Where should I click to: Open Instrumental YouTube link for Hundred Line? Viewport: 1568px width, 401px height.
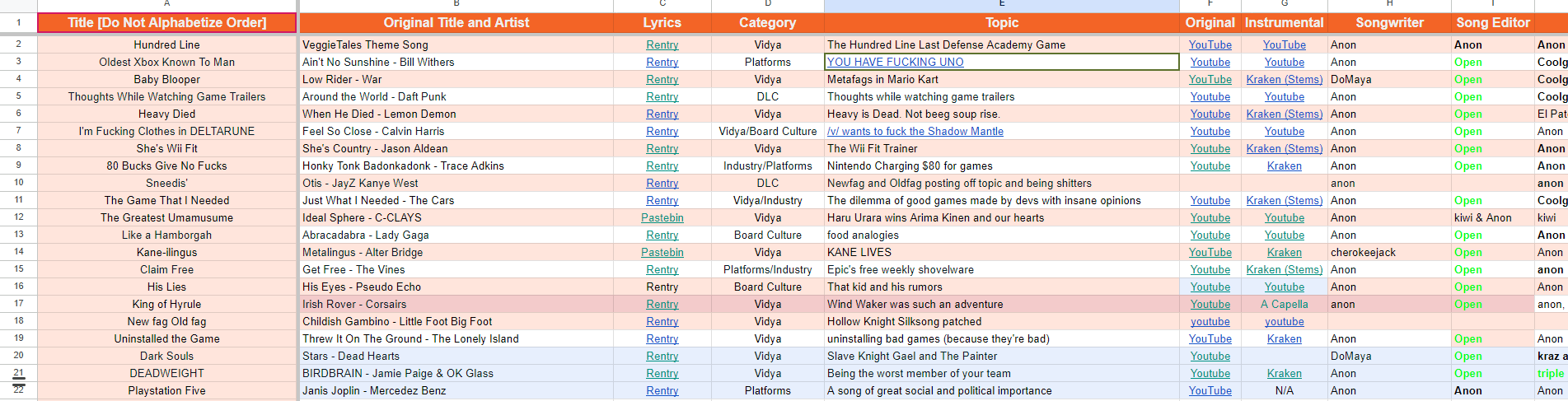[1284, 45]
